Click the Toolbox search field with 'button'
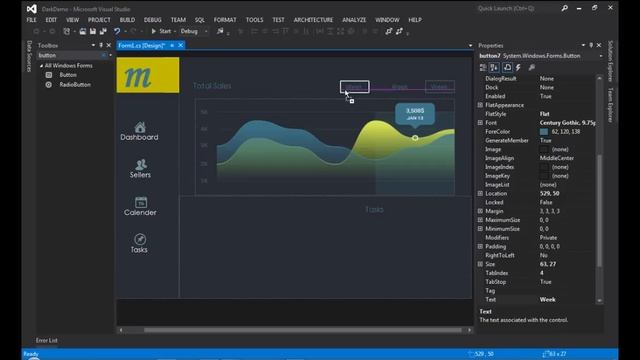 pyautogui.click(x=69, y=55)
